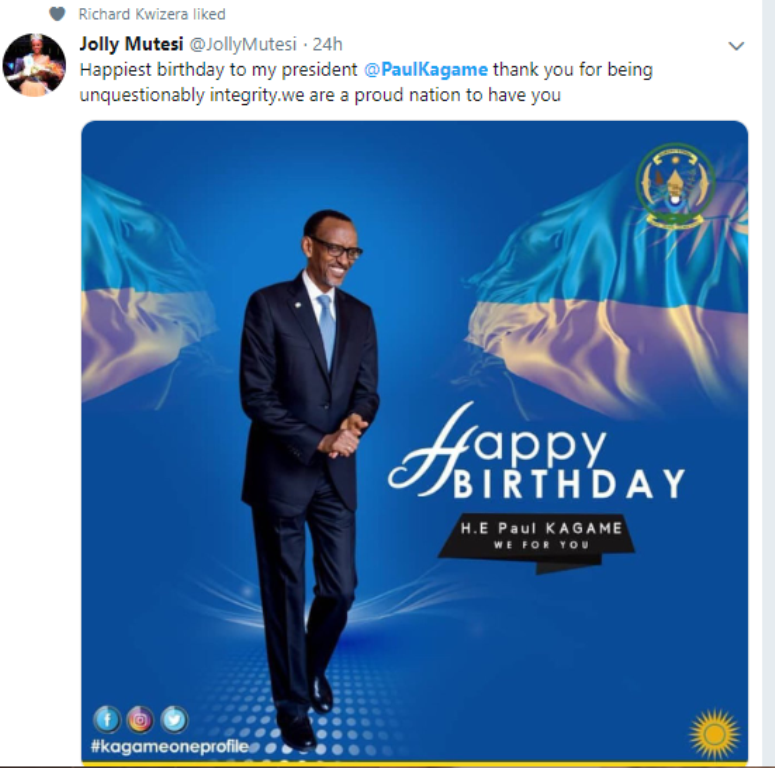Screen dimensions: 775x768
Task: Click the yellow sun icon in the image corner
Action: 715,734
